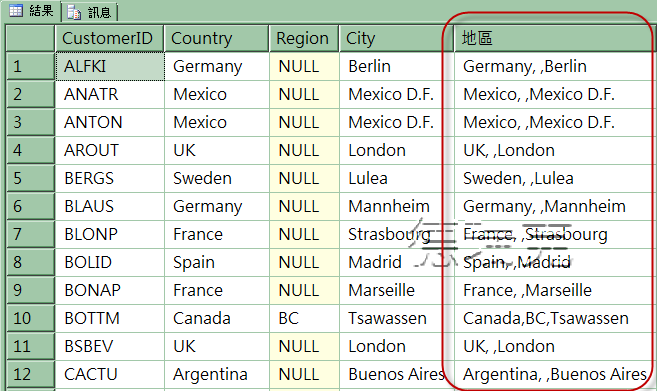This screenshot has height=391, width=657.
Task: Click the 'Sweden, ,Lulea' cell
Action: pyautogui.click(x=556, y=179)
